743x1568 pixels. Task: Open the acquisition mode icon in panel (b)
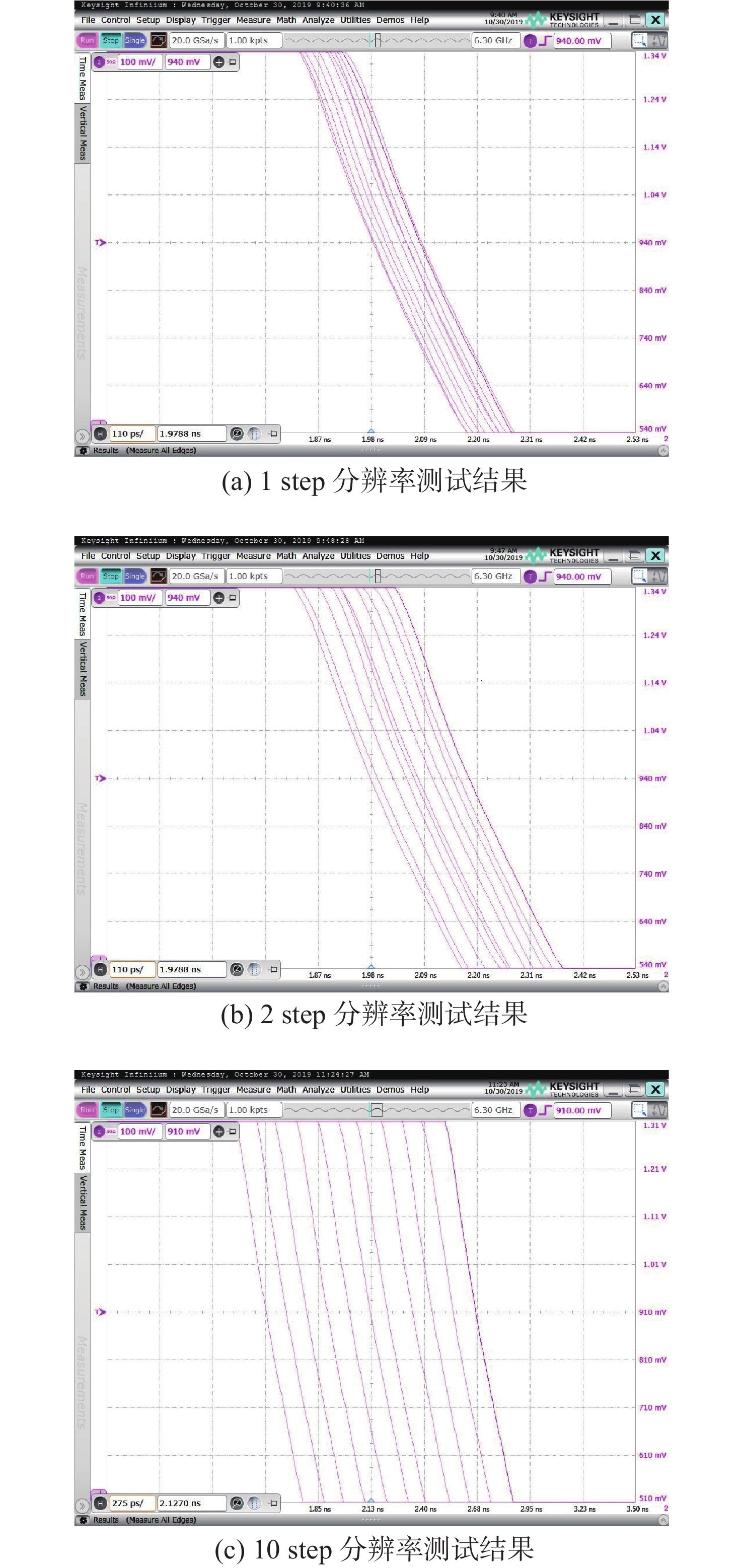click(158, 577)
